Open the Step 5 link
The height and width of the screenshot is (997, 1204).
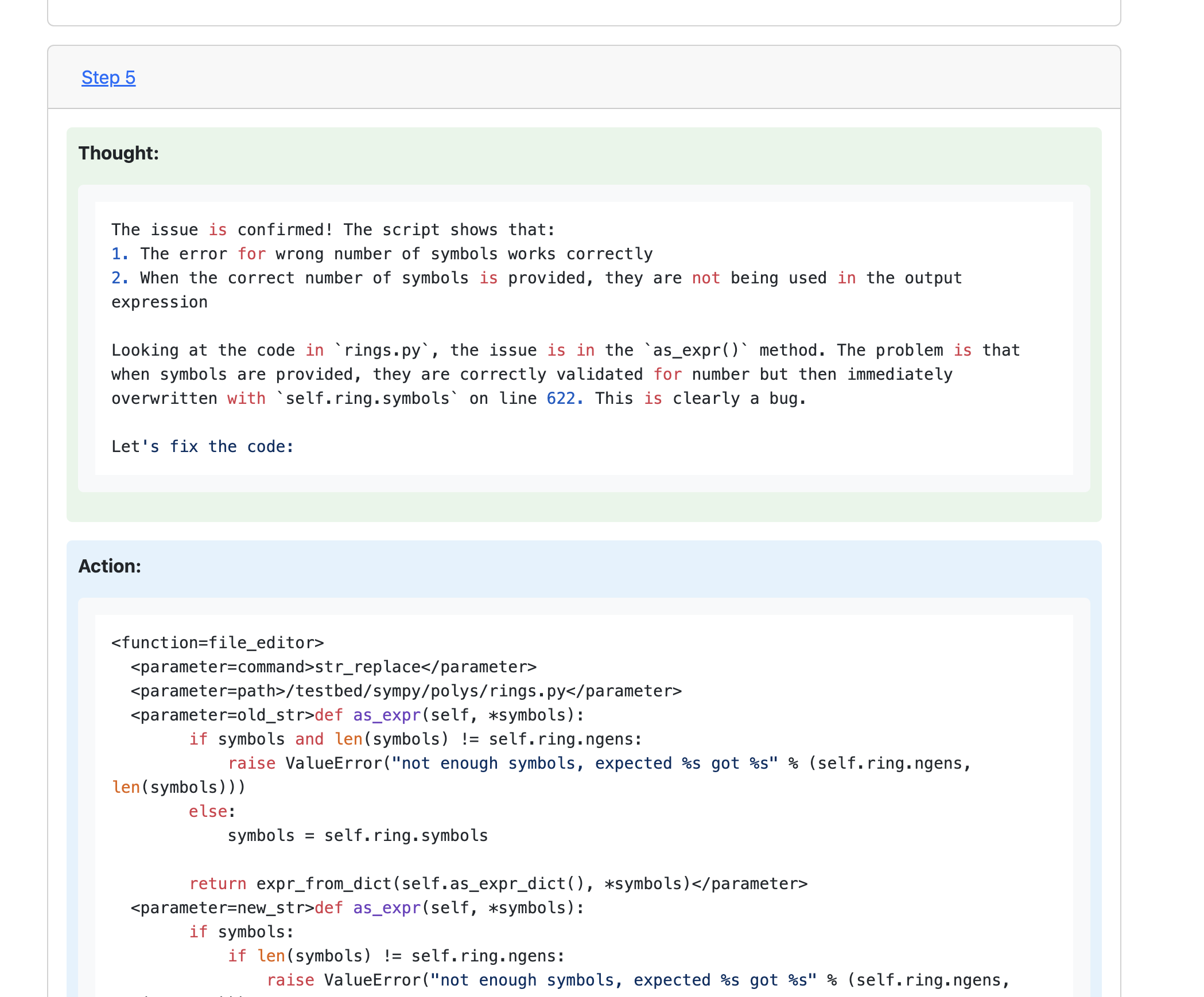pyautogui.click(x=108, y=77)
